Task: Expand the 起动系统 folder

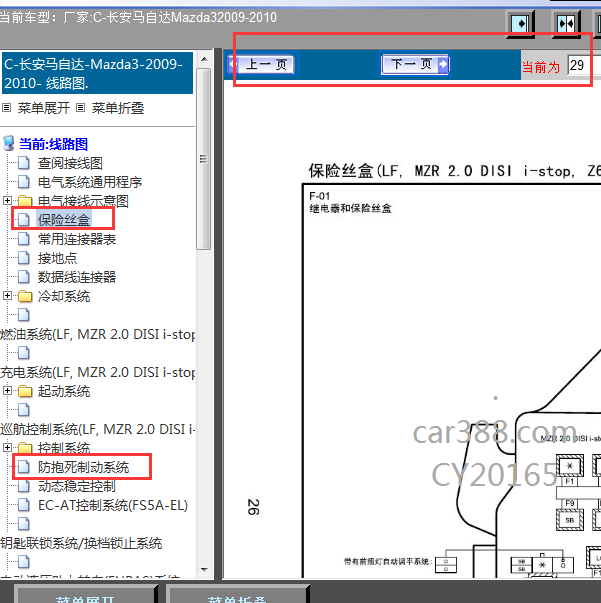Action: tap(7, 391)
